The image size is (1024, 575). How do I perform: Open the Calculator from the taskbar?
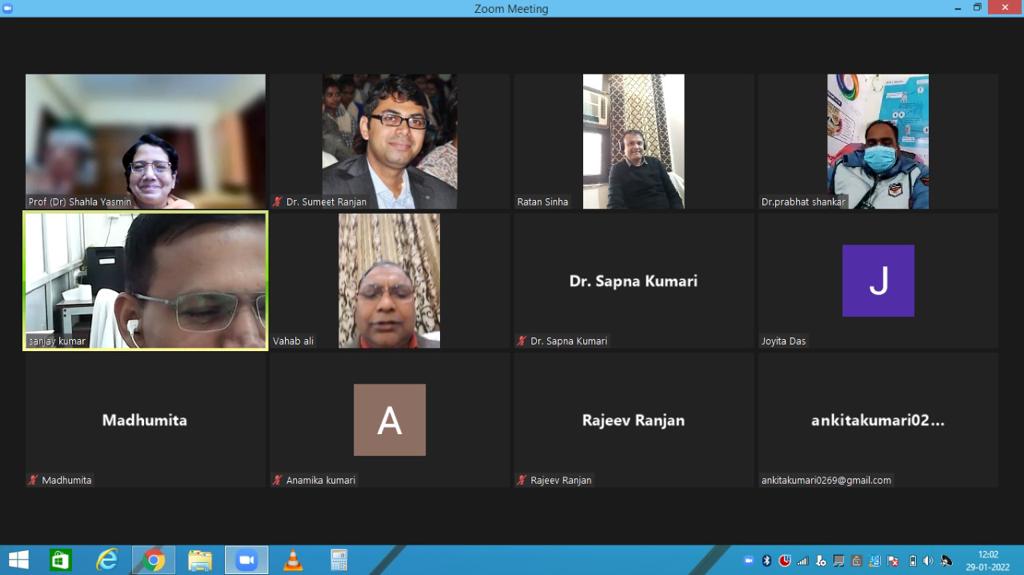pyautogui.click(x=339, y=560)
